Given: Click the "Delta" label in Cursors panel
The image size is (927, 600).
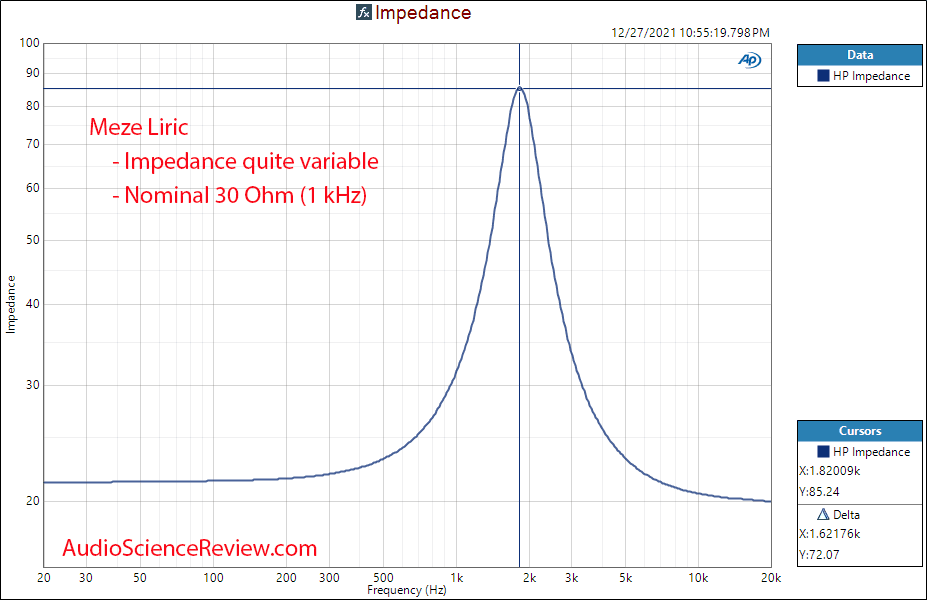Looking at the screenshot, I should [847, 515].
